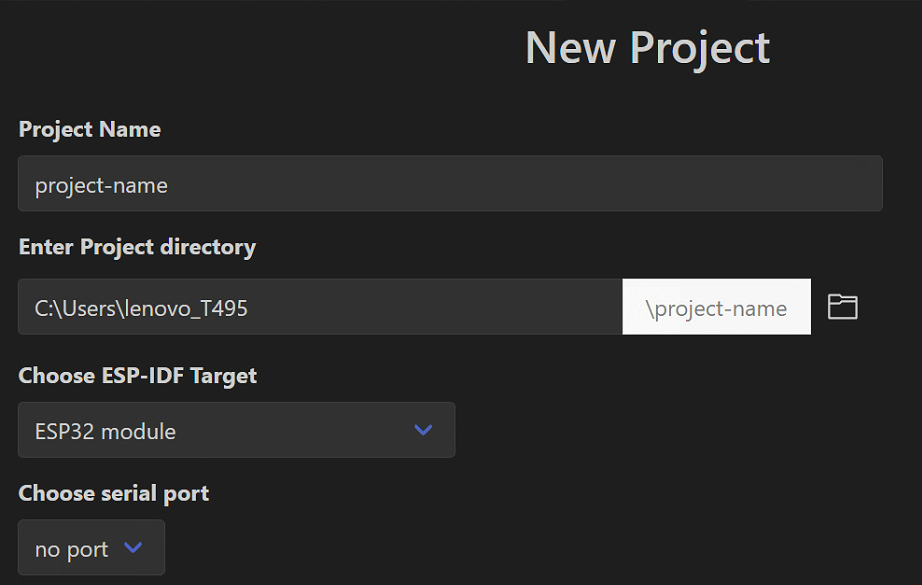This screenshot has height=585, width=922.
Task: Click the blue chevron in ESP32 module selector
Action: pyautogui.click(x=423, y=430)
